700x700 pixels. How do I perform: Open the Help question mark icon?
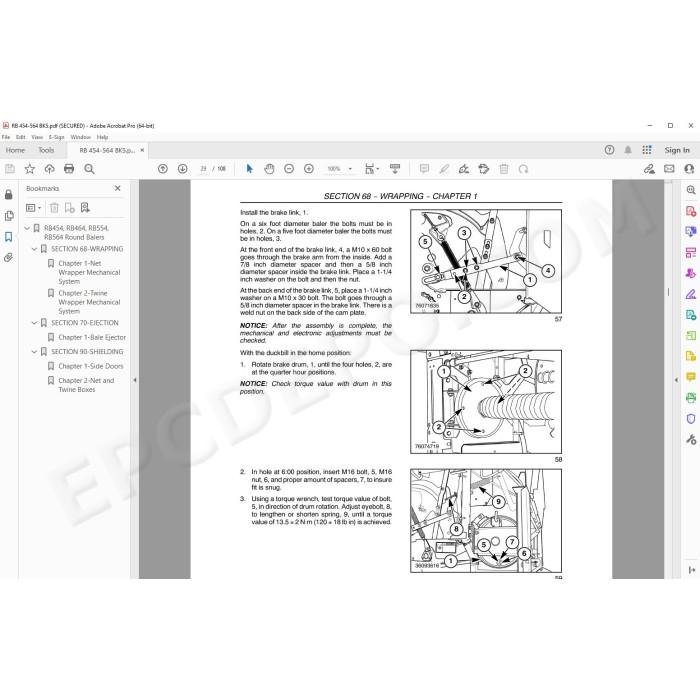609,150
